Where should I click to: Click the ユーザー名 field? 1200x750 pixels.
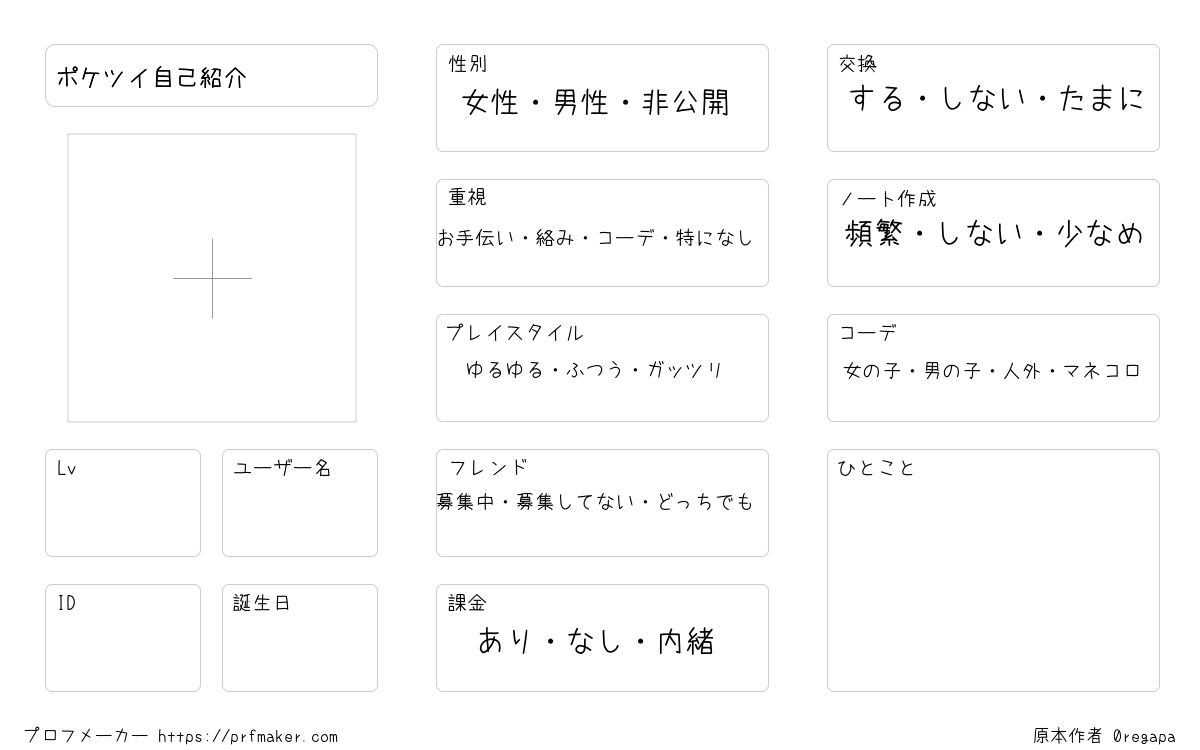pos(300,503)
